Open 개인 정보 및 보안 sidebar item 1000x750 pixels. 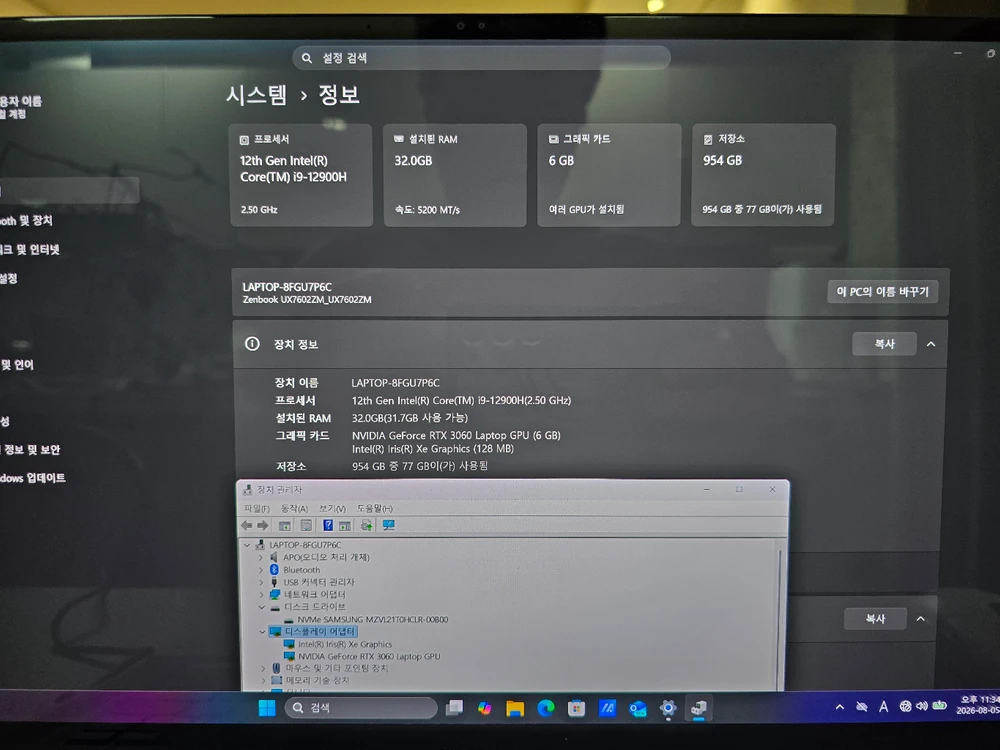(31, 450)
